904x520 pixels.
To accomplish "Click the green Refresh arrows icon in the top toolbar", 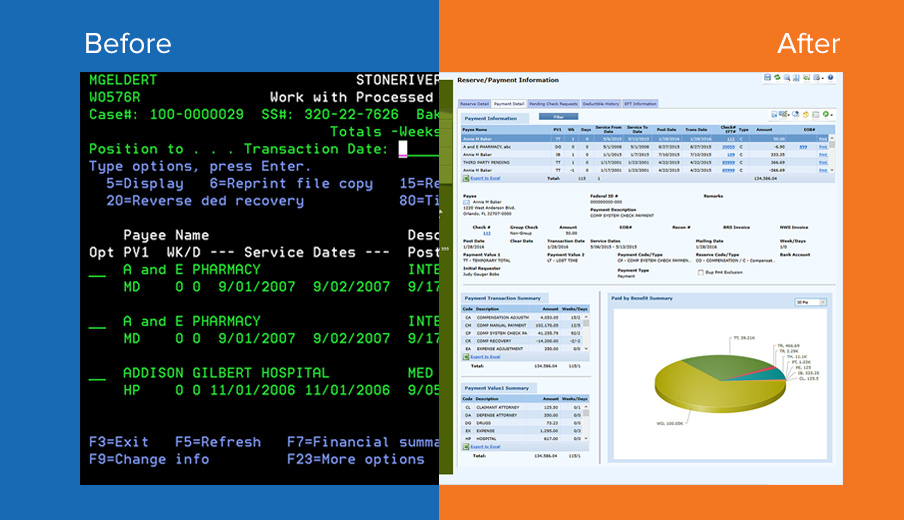I will (x=777, y=77).
